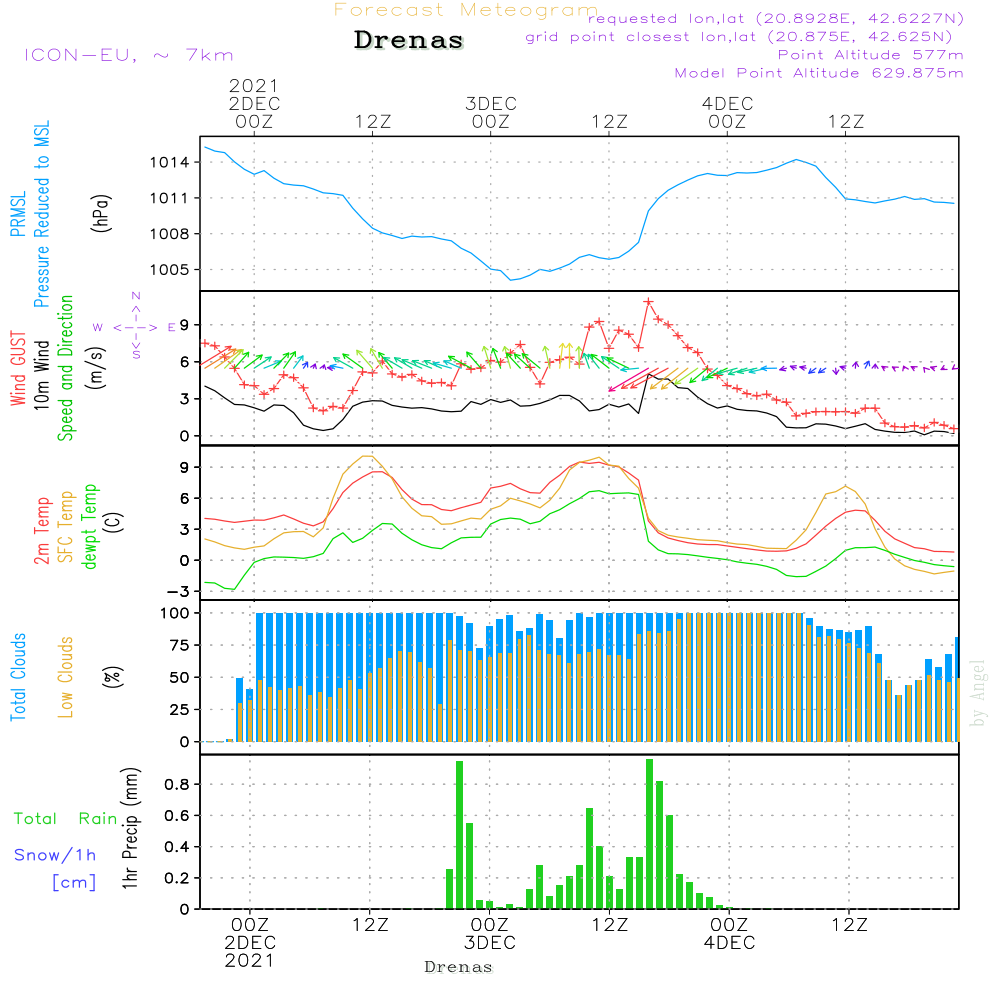
Task: Click the tallest wind gust peak marker
Action: 649,302
